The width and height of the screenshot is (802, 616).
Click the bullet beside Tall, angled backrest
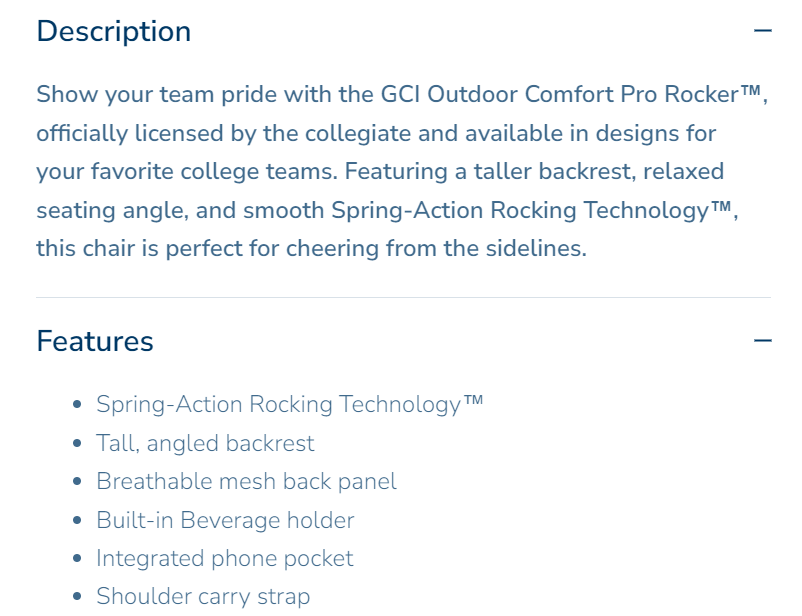(78, 444)
